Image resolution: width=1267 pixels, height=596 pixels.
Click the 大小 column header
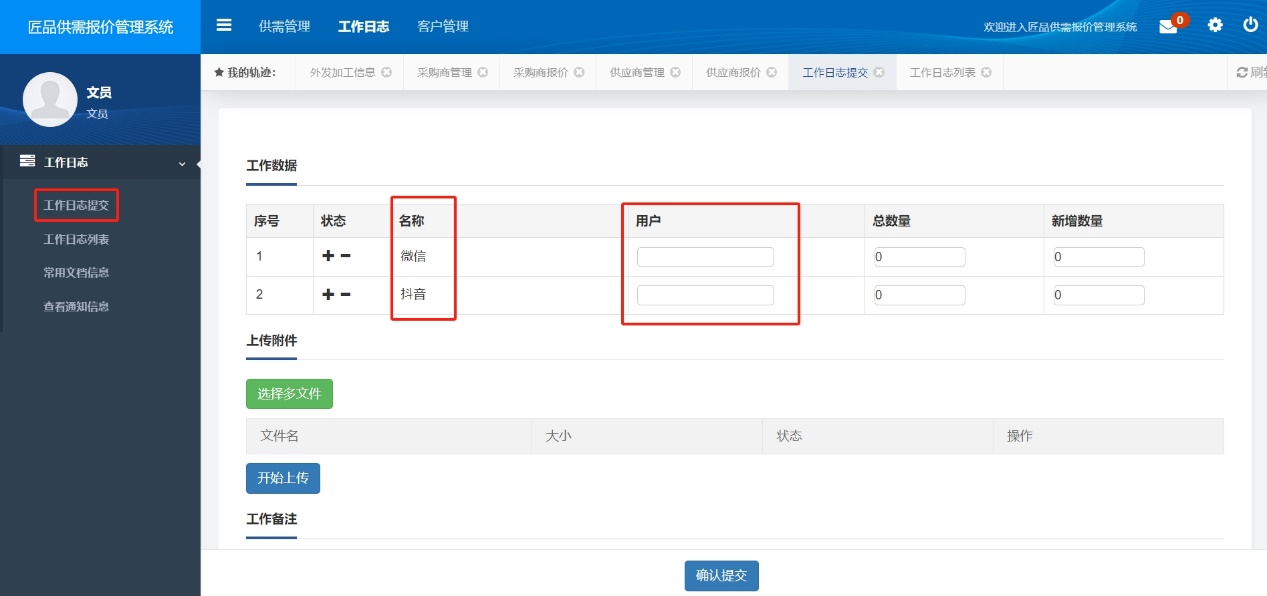point(558,436)
